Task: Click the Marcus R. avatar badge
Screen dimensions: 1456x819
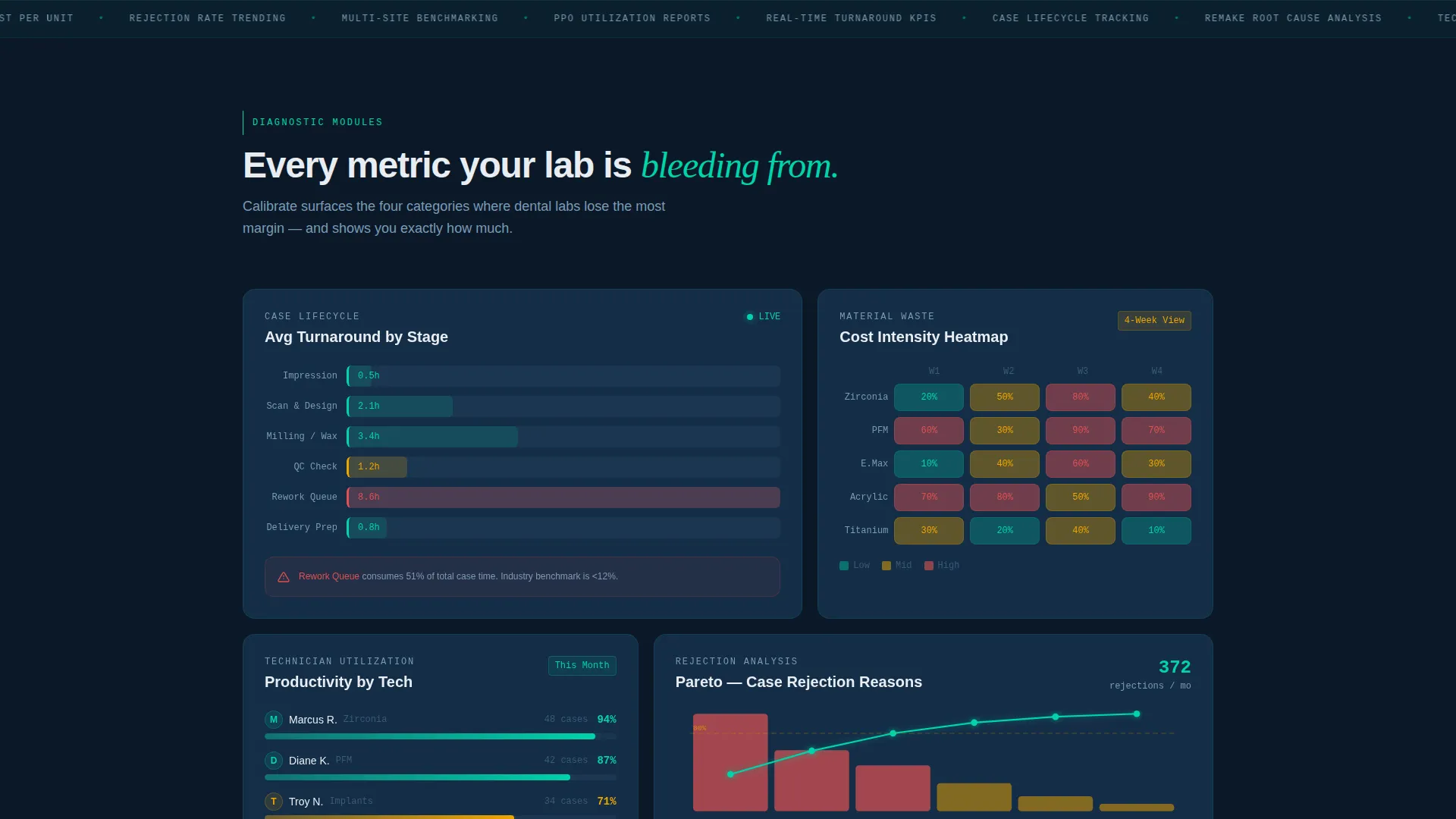Action: 274,720
